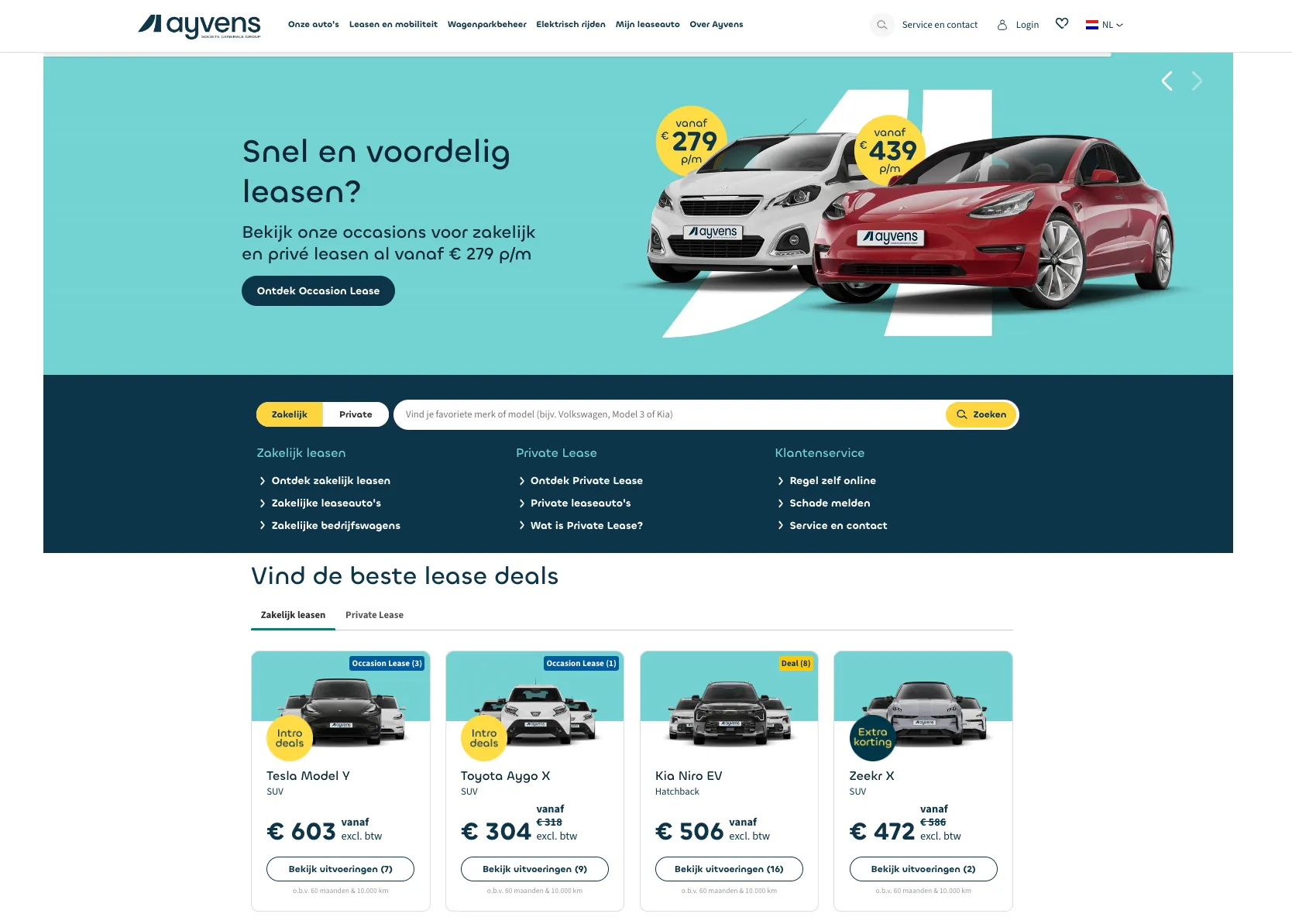Click the Ayvens logo in header
This screenshot has width=1292, height=924.
pos(200,26)
